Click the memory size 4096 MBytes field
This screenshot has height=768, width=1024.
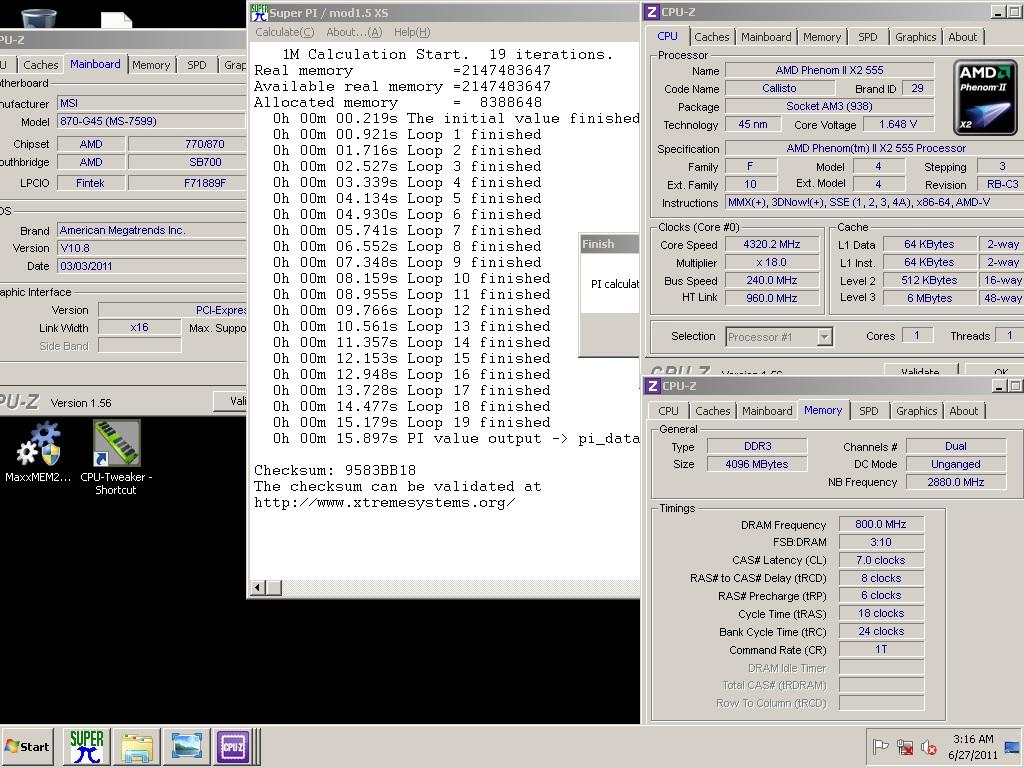click(756, 464)
